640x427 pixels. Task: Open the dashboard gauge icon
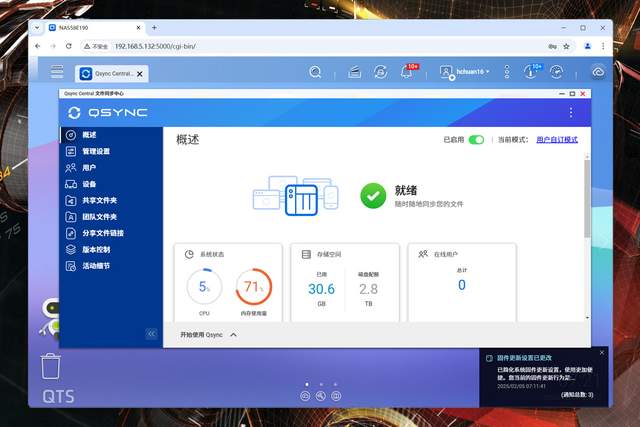(556, 72)
